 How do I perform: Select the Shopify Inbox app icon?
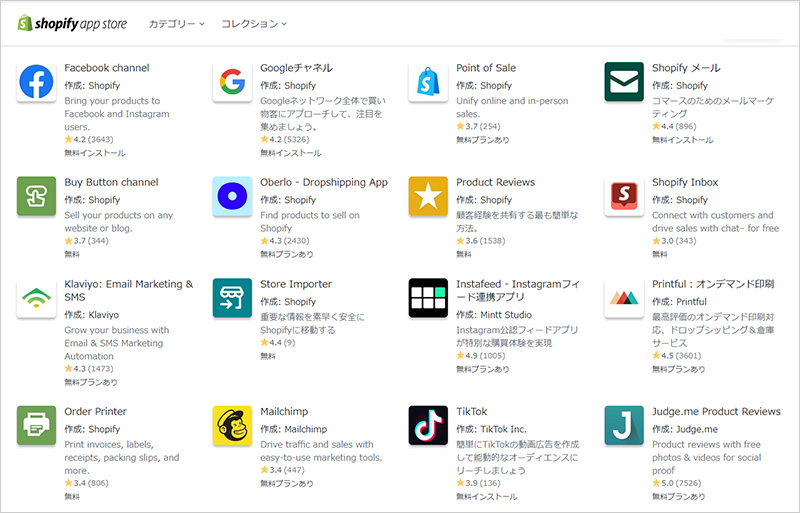pyautogui.click(x=624, y=196)
